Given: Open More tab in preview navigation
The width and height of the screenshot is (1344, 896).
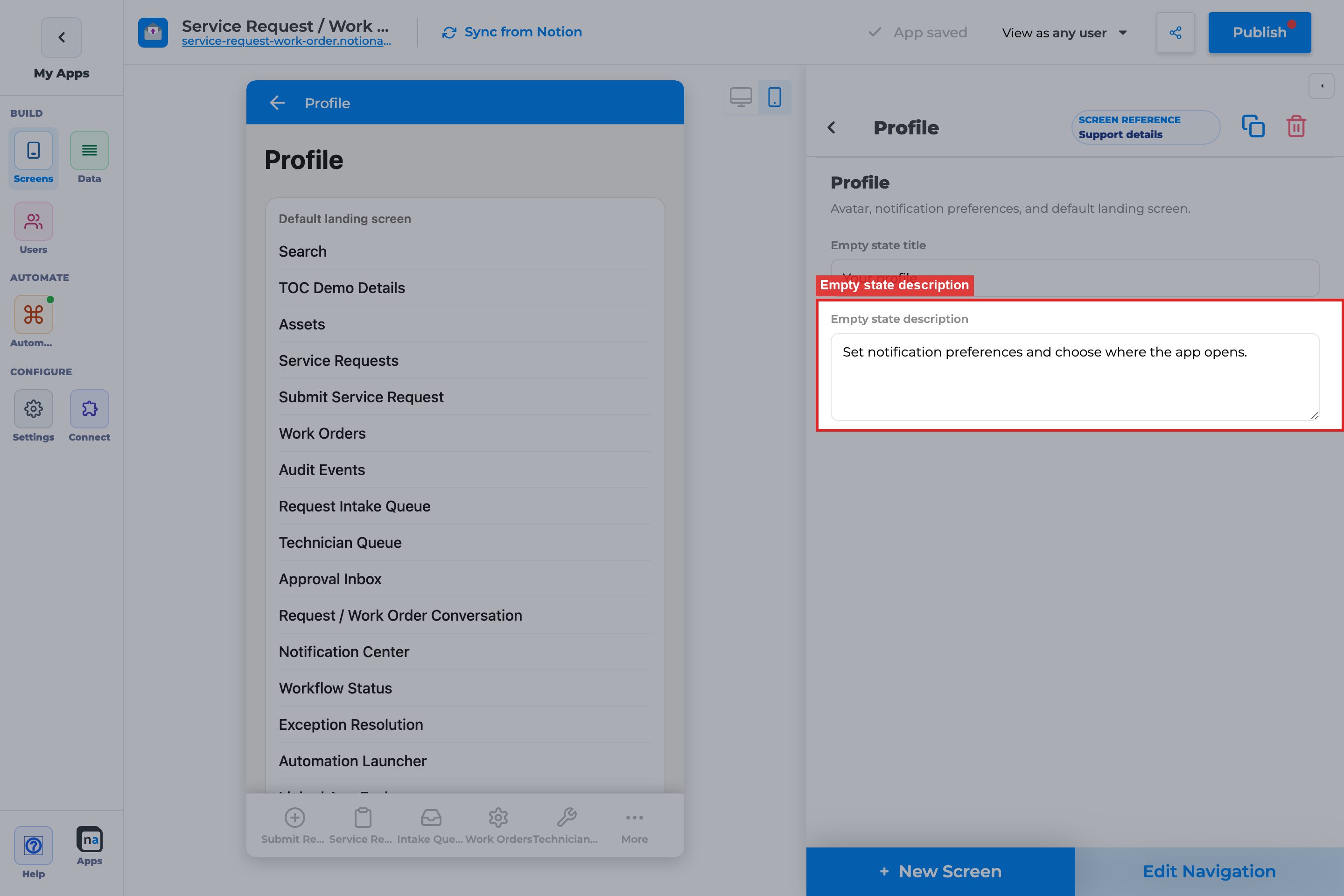Looking at the screenshot, I should 634,826.
